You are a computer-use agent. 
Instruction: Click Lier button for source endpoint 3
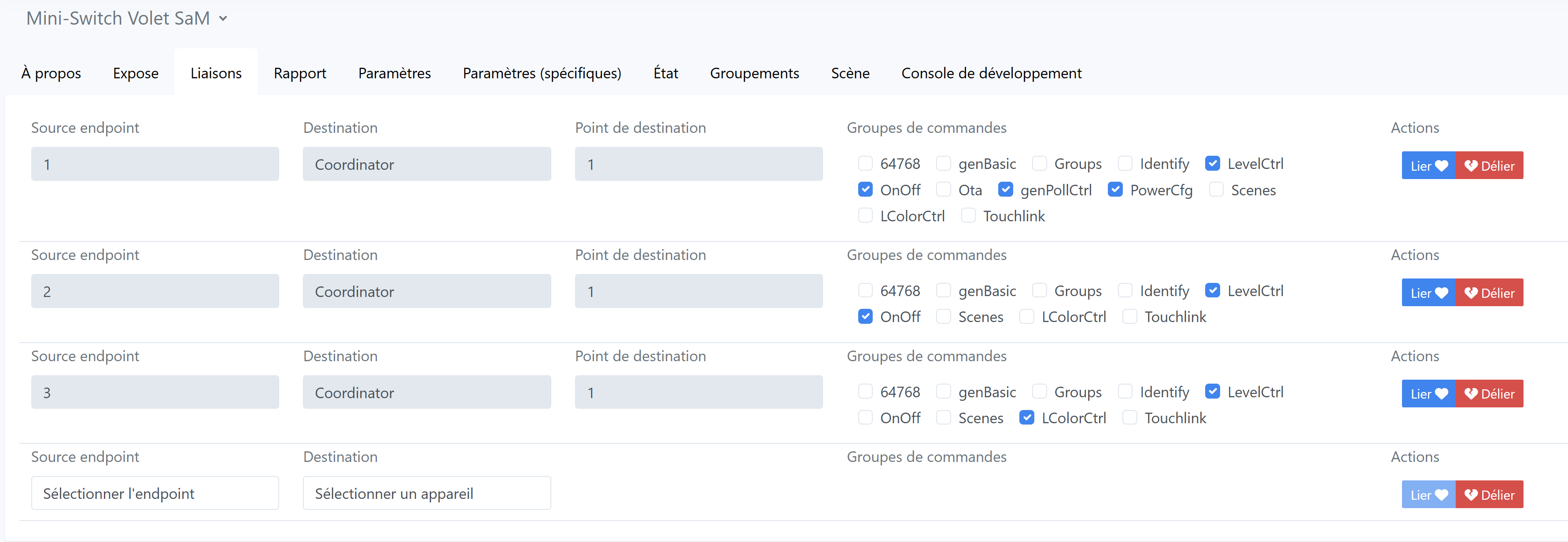click(x=1428, y=394)
